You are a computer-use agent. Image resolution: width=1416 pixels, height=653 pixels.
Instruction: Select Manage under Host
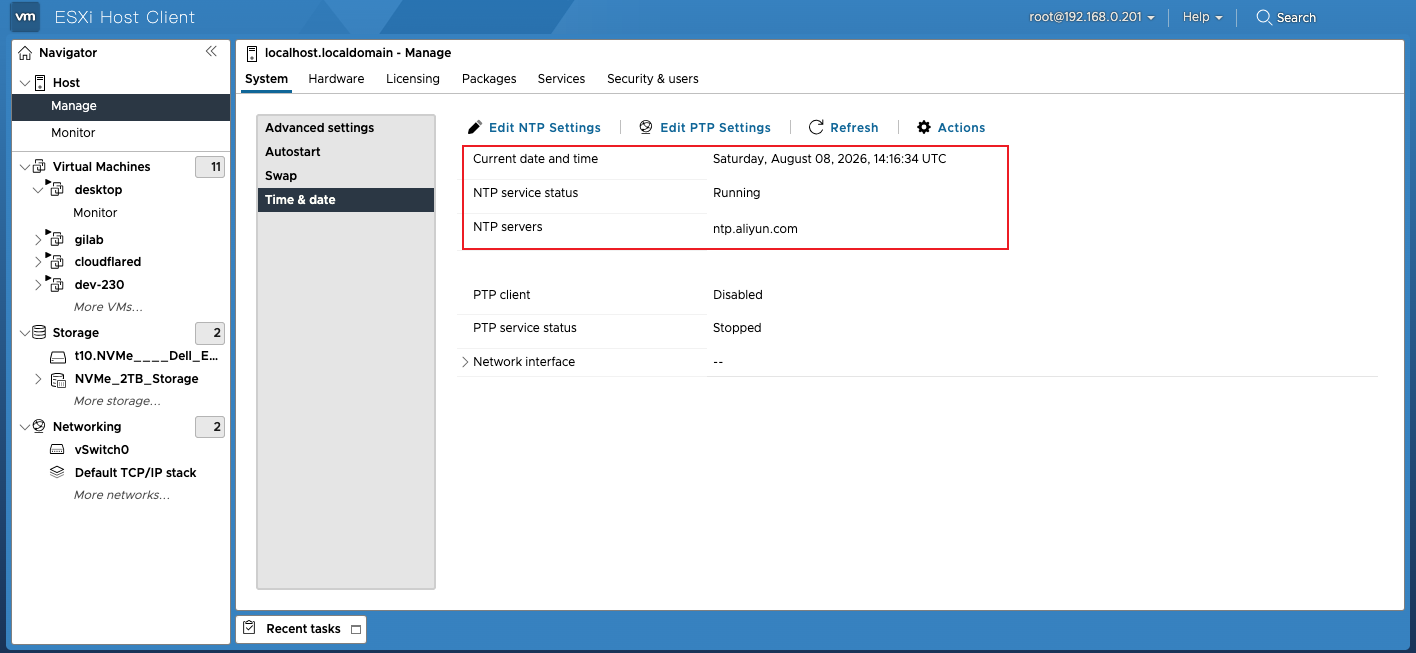pos(121,106)
